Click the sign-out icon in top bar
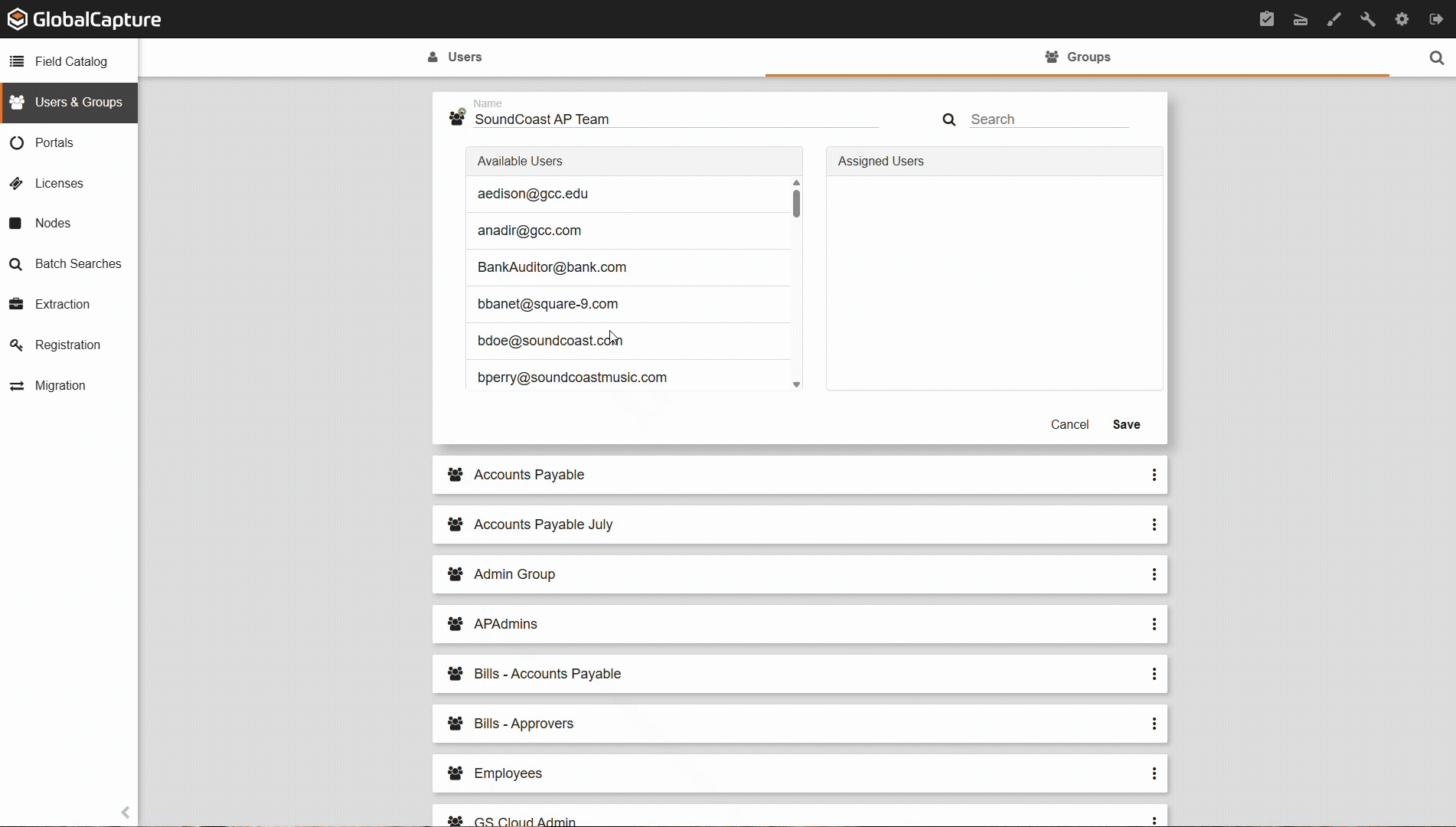 point(1435,19)
